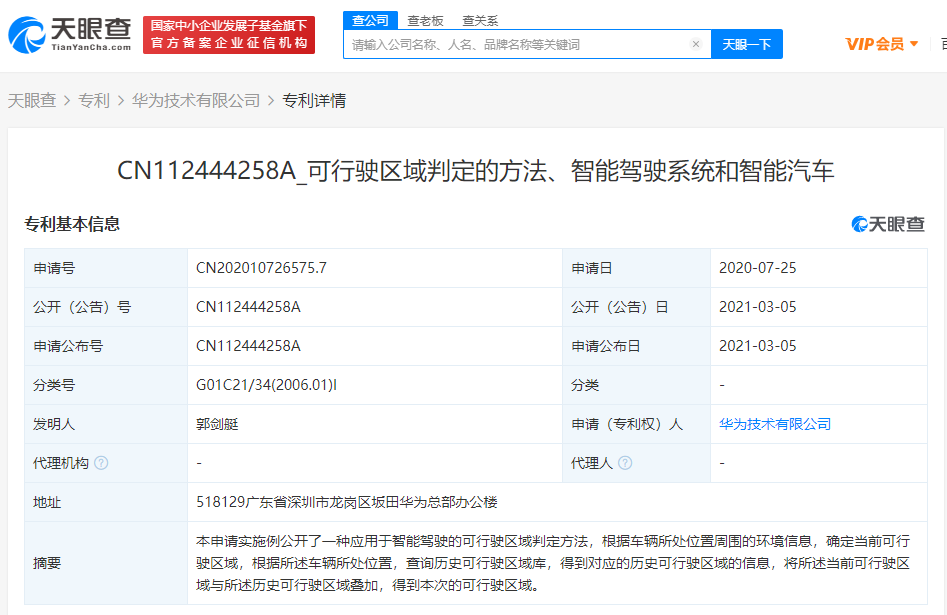
Task: Open the 专利 breadcrumb link
Action: click(94, 100)
